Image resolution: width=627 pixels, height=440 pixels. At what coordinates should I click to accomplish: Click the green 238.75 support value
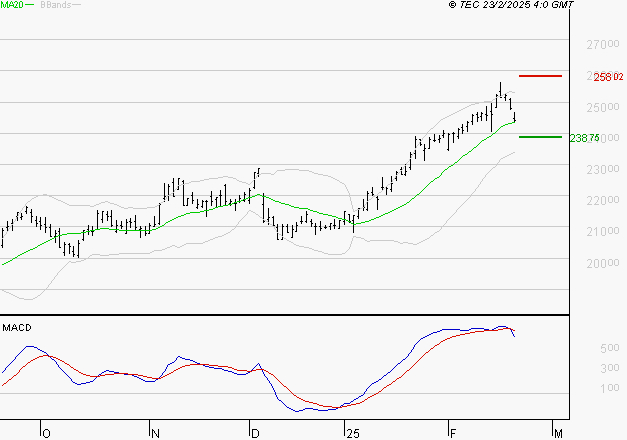pyautogui.click(x=585, y=138)
